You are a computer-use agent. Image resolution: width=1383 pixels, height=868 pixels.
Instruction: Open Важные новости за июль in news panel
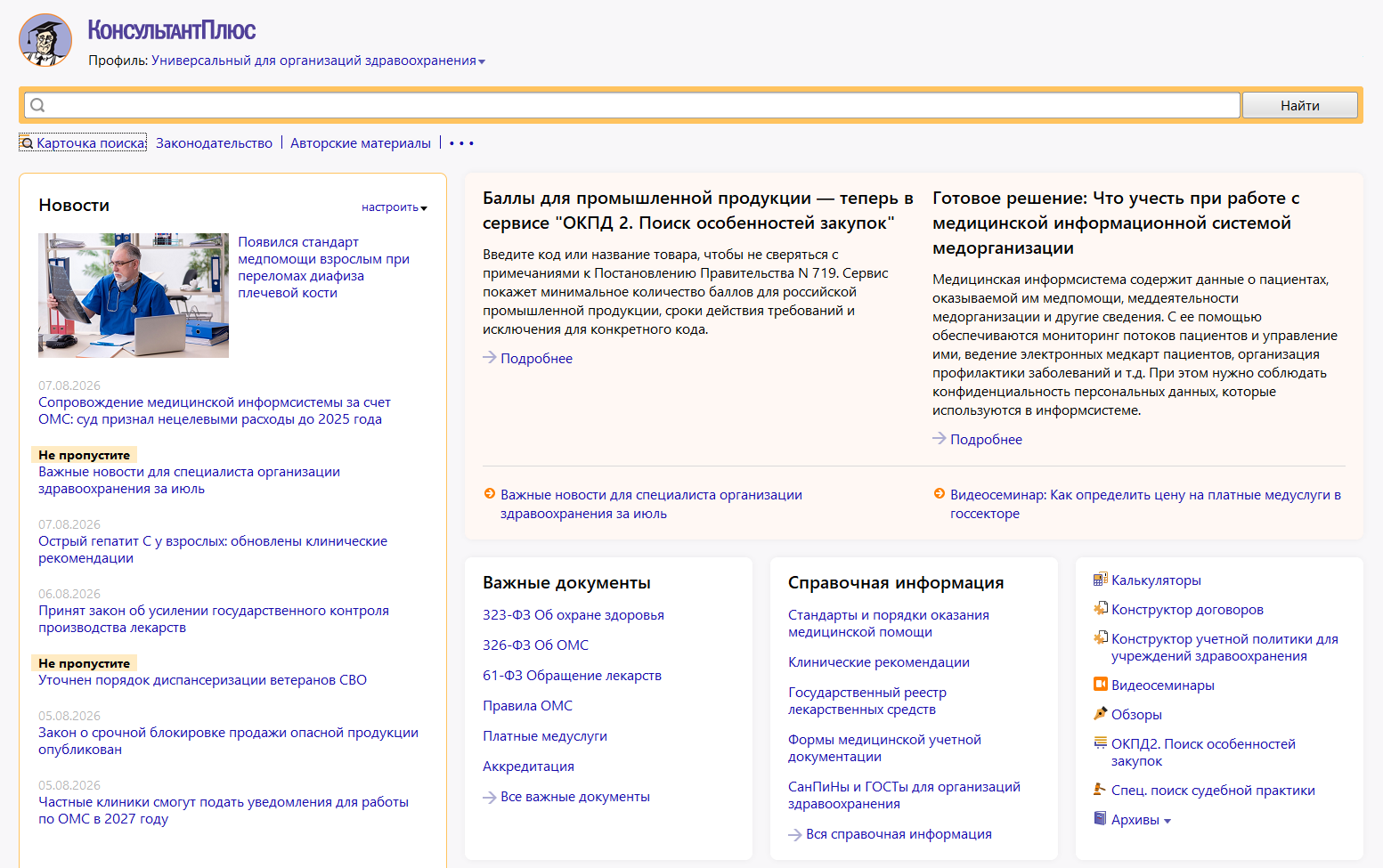click(189, 480)
